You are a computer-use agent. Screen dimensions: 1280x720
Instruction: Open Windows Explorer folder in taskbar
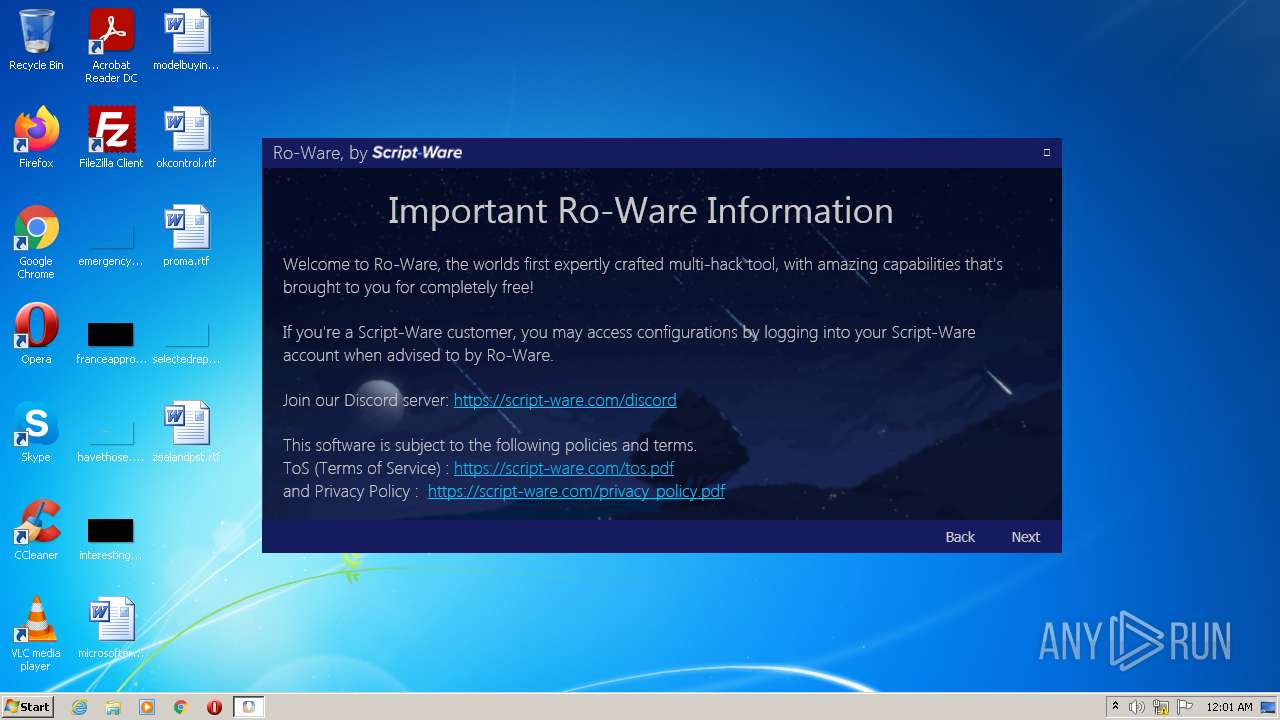click(113, 707)
